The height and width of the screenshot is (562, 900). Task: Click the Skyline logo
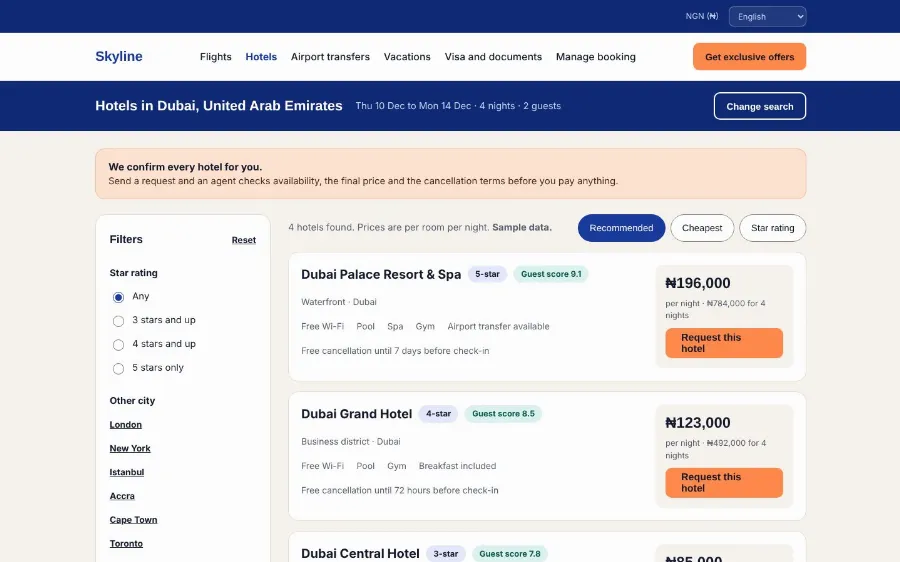pos(119,56)
